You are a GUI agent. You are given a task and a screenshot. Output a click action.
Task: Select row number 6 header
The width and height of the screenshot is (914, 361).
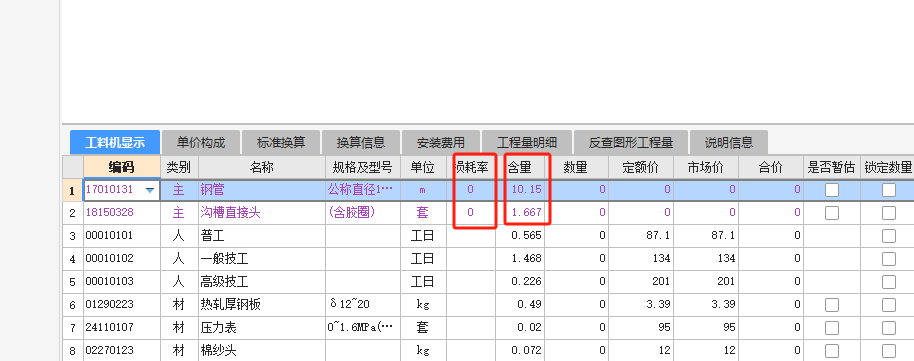point(72,305)
